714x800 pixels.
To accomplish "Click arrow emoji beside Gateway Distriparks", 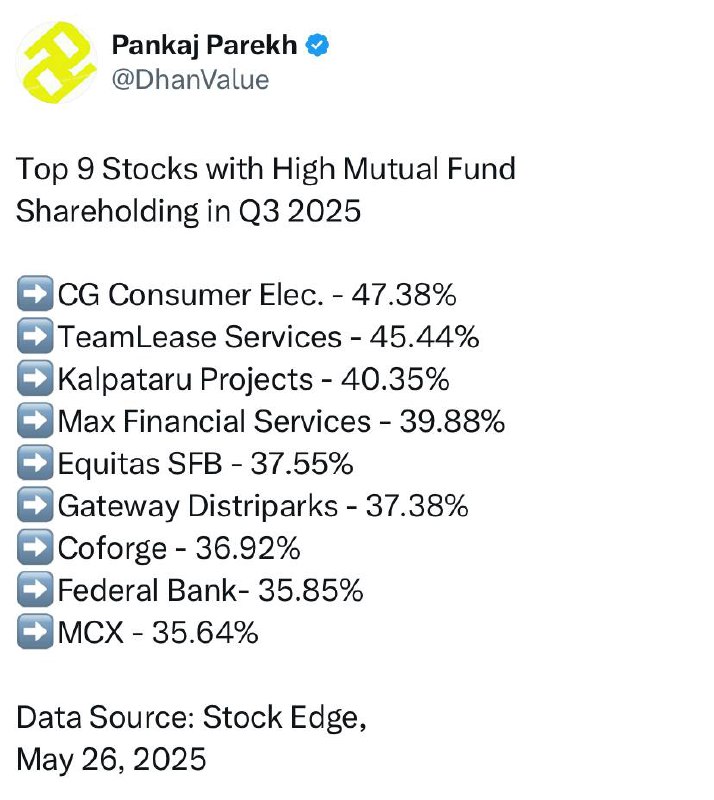I will pyautogui.click(x=35, y=505).
